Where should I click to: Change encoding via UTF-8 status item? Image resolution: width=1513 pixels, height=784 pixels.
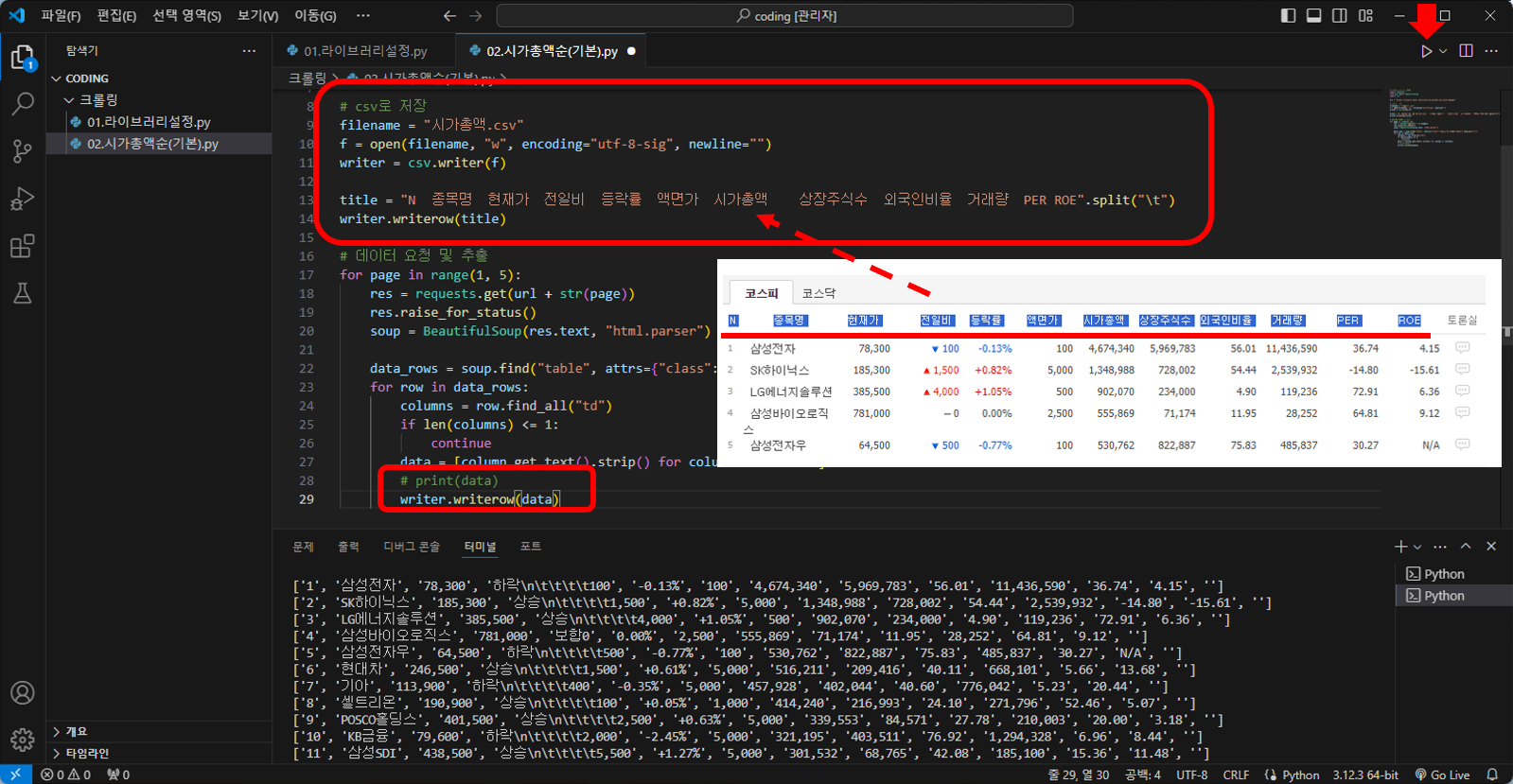point(1192,775)
